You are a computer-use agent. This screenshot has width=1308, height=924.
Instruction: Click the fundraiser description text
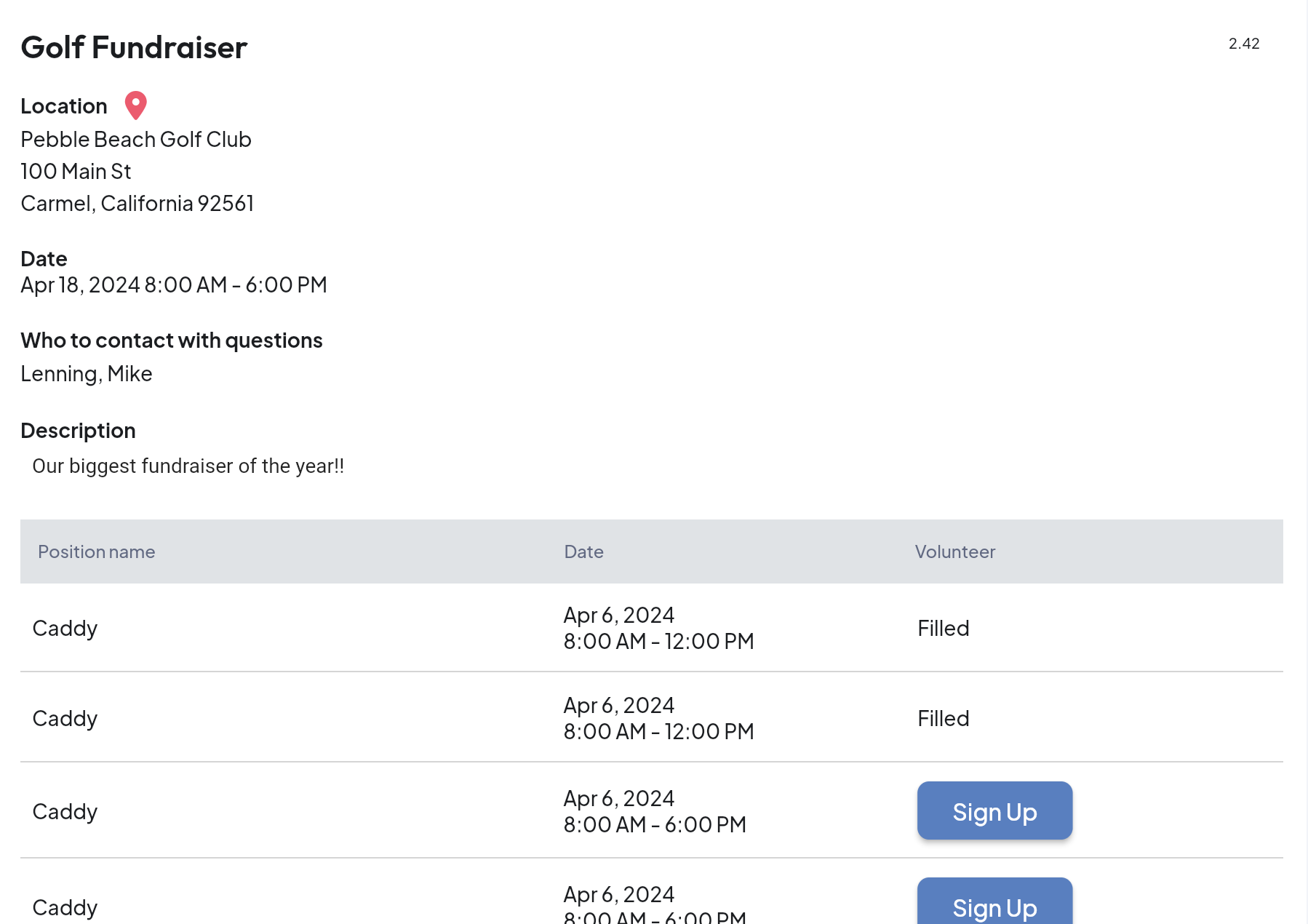(188, 466)
